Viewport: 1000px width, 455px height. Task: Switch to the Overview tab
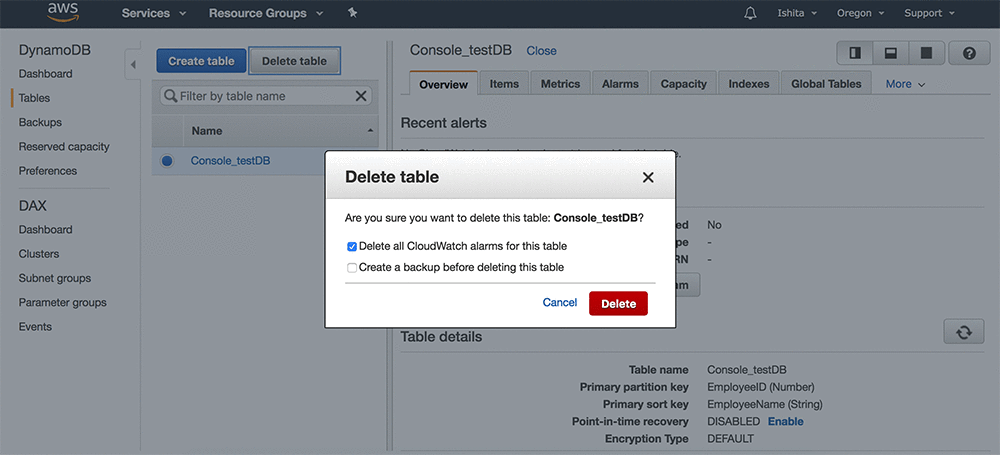click(x=443, y=84)
